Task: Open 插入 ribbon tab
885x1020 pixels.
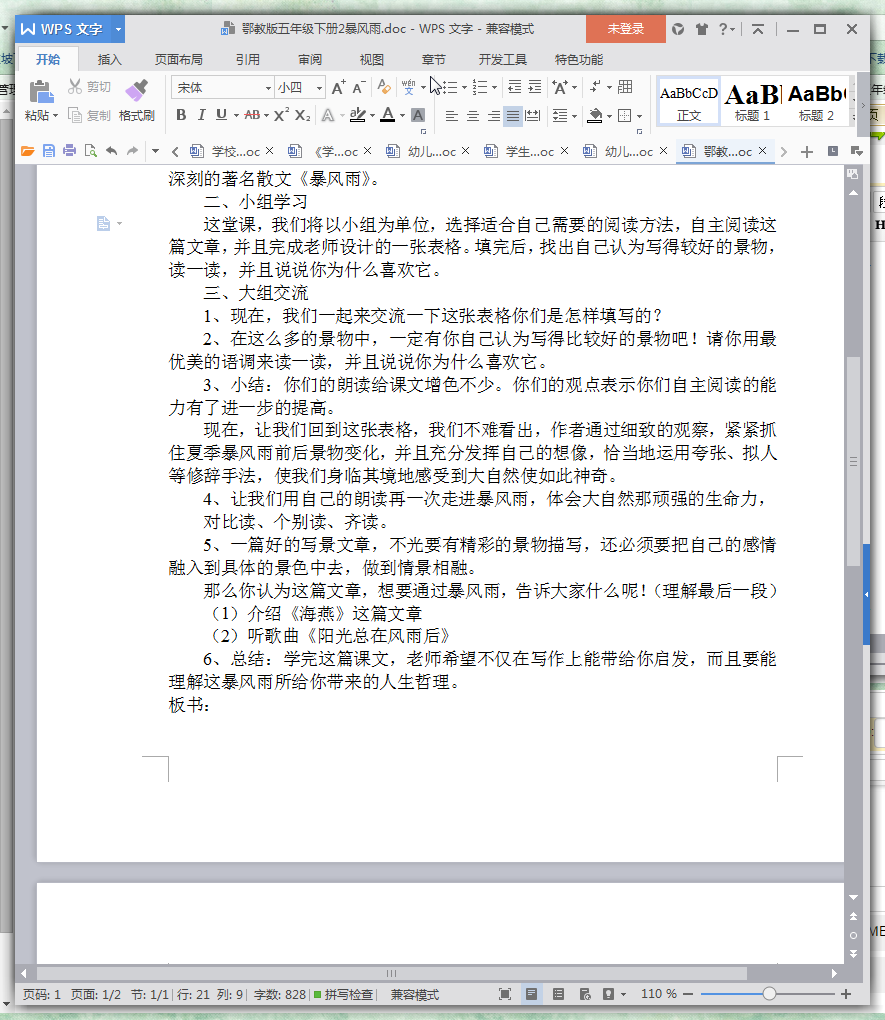Action: pos(109,60)
